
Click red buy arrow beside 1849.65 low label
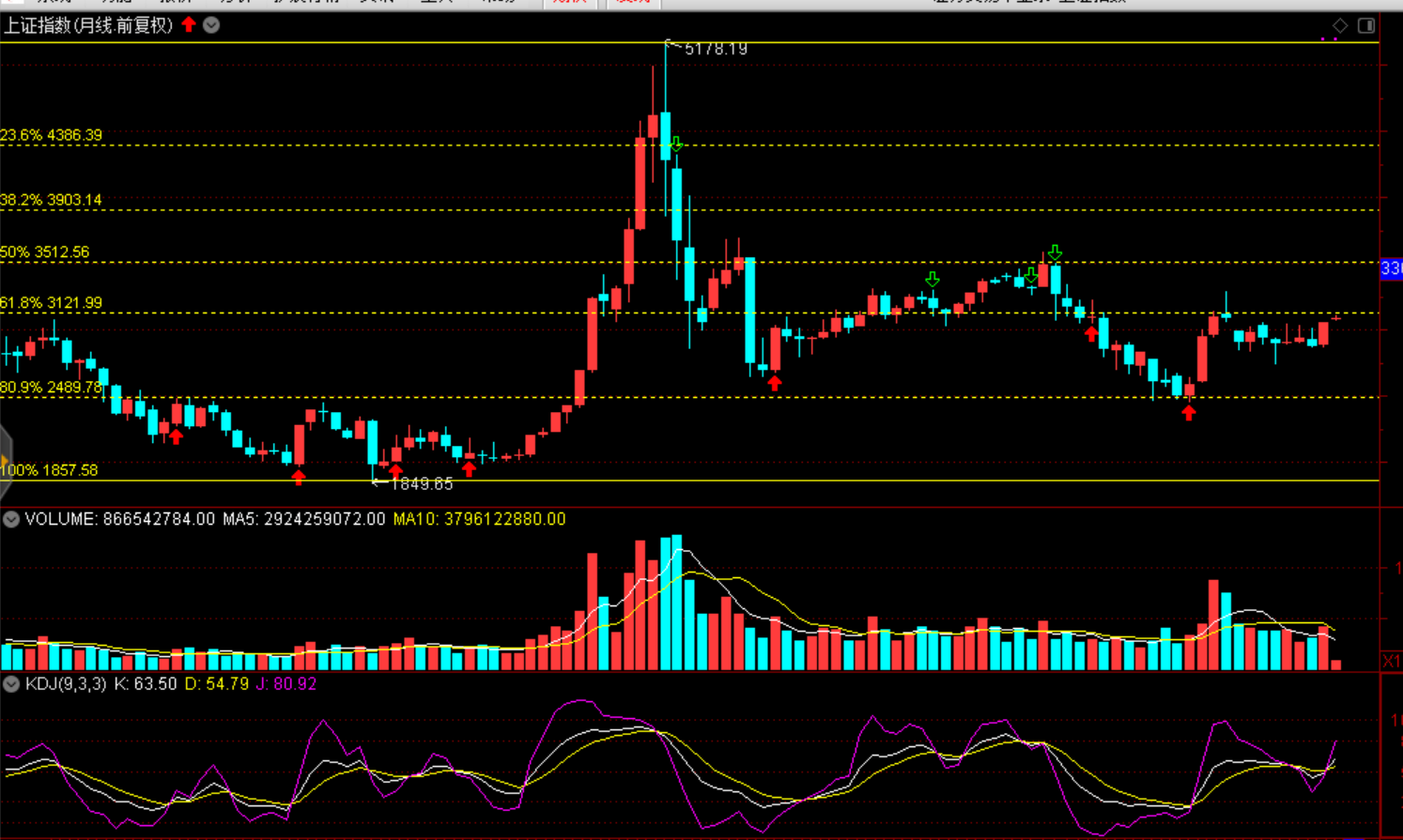(x=395, y=470)
